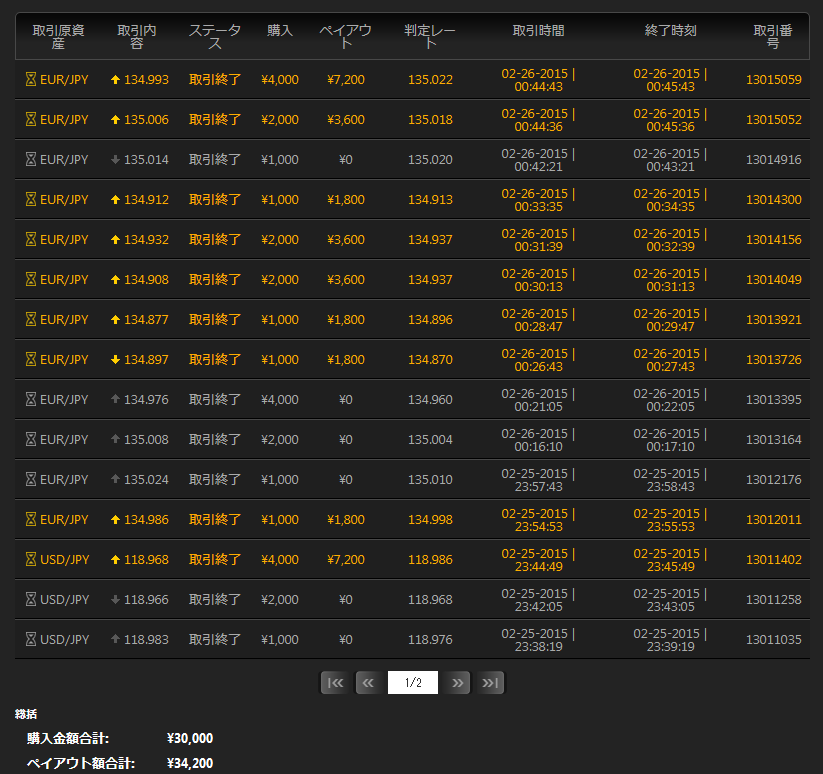This screenshot has width=823, height=774.
Task: Click EUR/JPY asset in trade 13014049 row
Action: click(x=64, y=279)
